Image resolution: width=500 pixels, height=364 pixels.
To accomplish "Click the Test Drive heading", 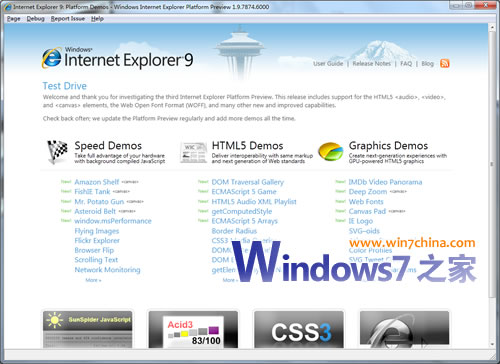I will coord(65,86).
